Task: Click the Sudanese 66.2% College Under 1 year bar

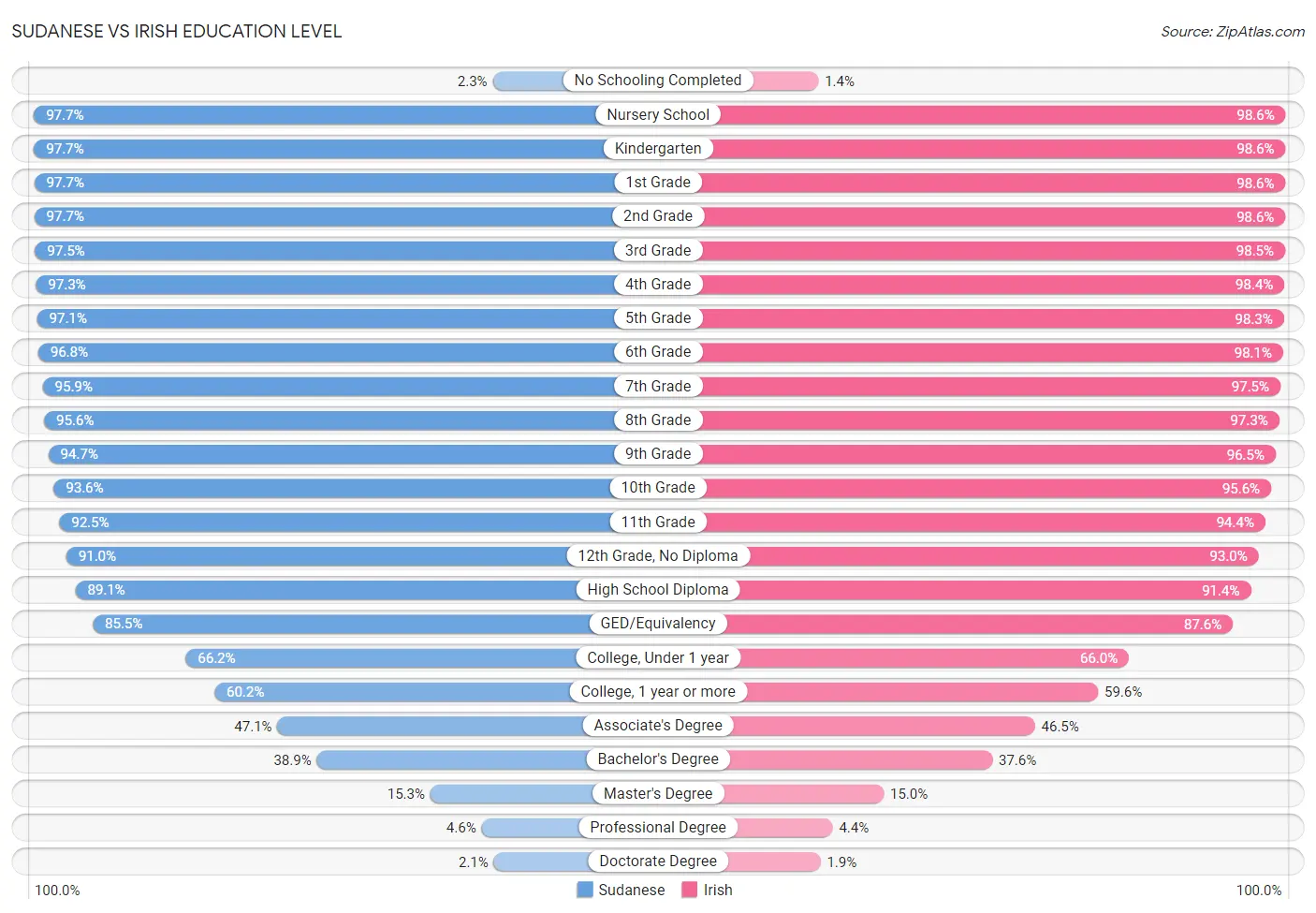Action: (381, 657)
